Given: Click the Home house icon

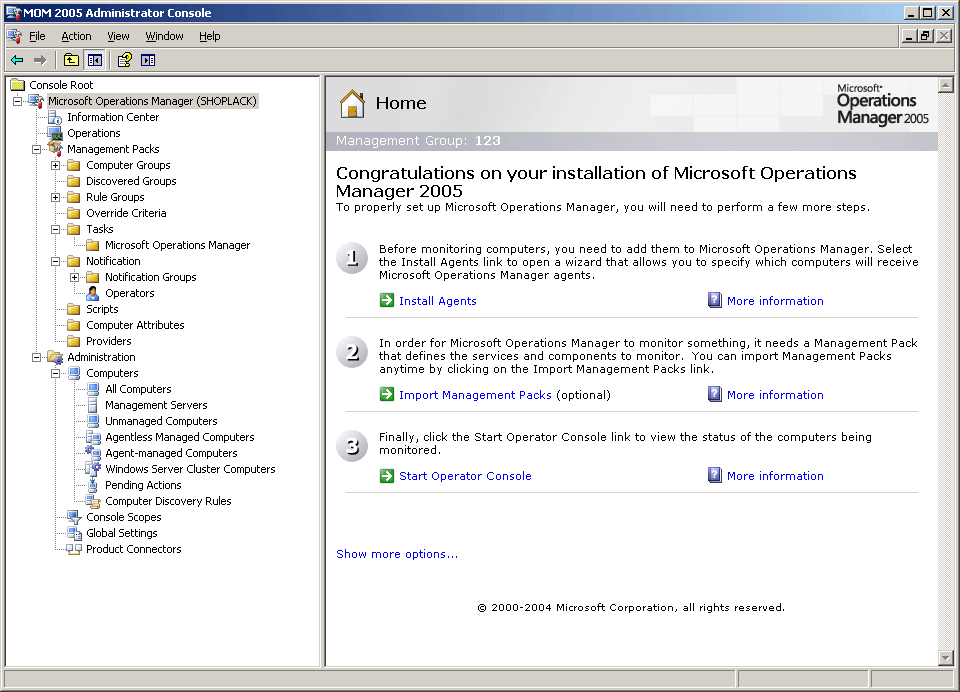Looking at the screenshot, I should pyautogui.click(x=352, y=103).
